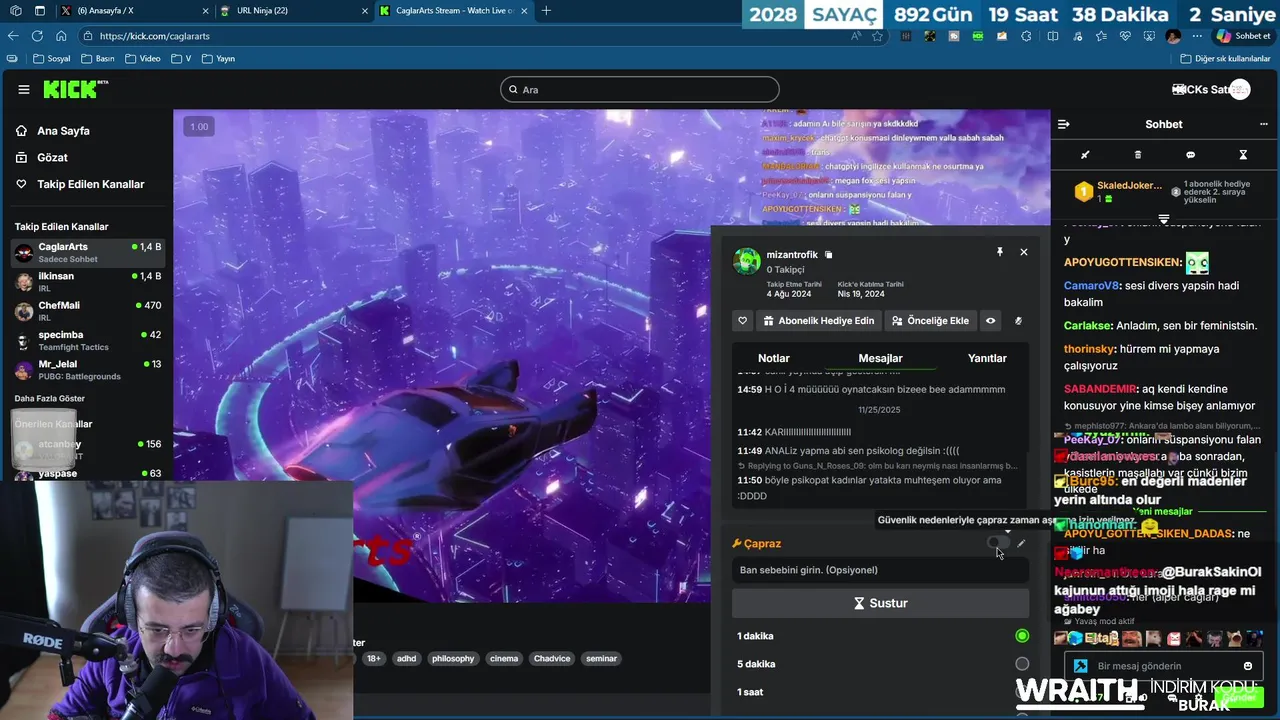Open Ana Sayfa in sidebar
Screen dimensions: 1280x720
tap(65, 131)
